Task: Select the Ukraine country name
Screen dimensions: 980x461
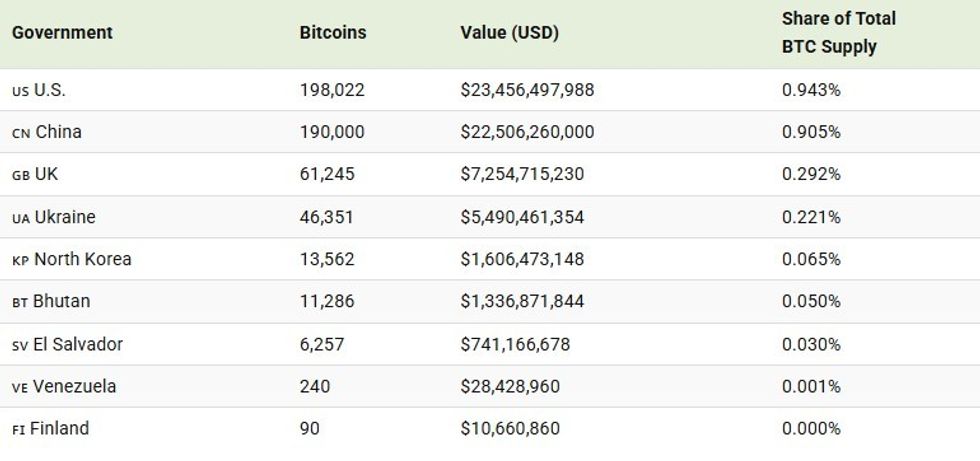Action: [x=65, y=217]
